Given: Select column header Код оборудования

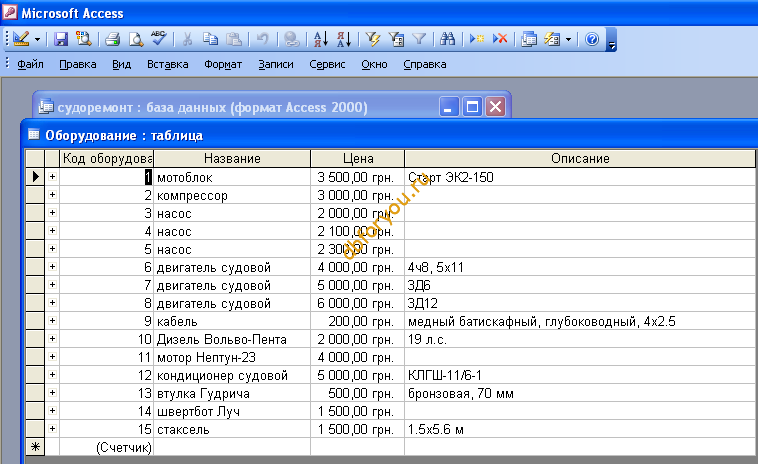Looking at the screenshot, I should 107,159.
